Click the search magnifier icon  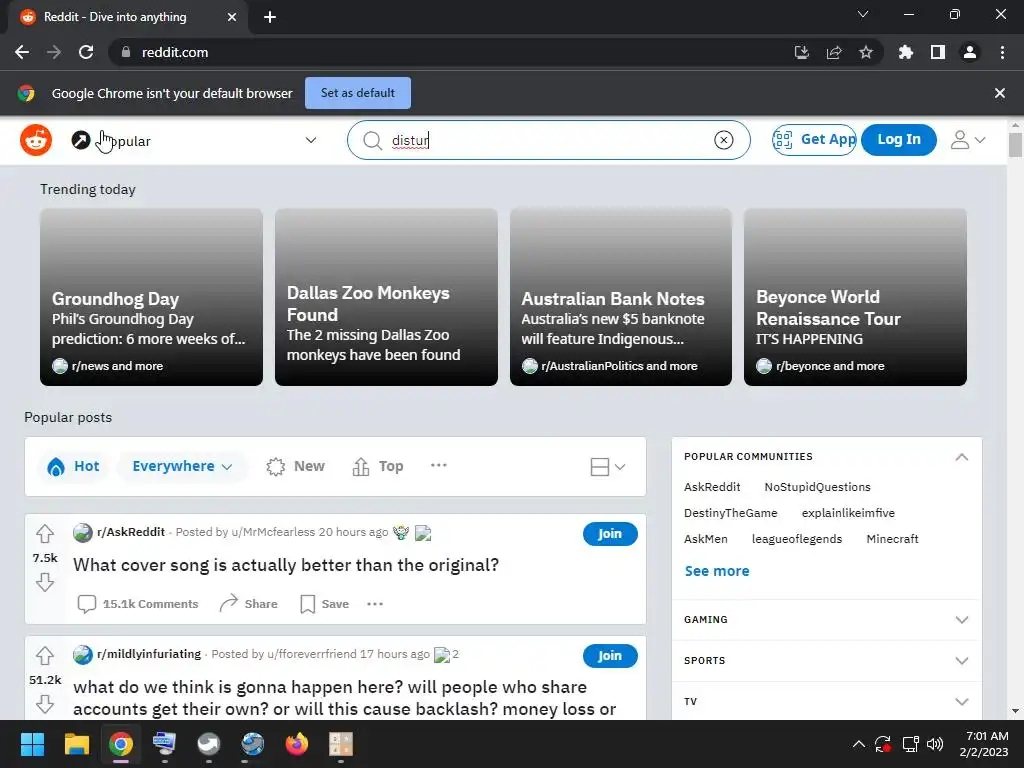coord(372,140)
